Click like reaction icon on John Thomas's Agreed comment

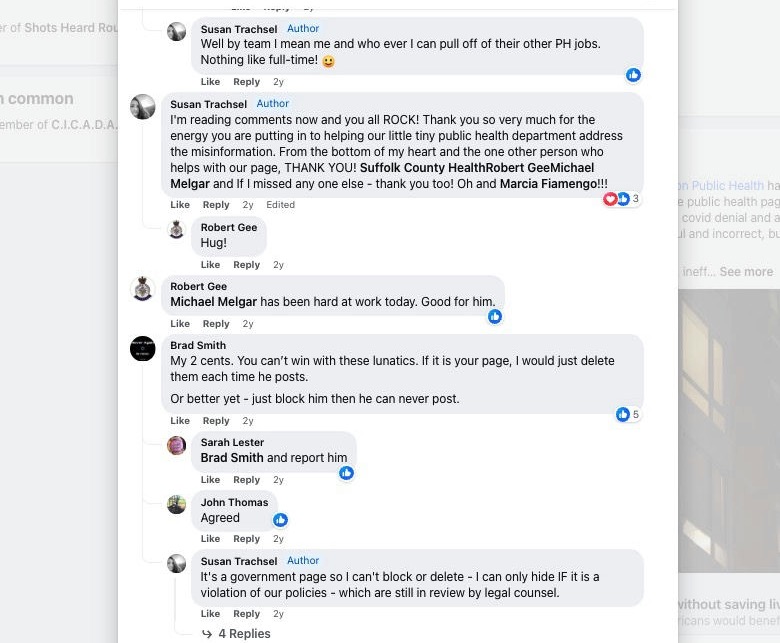pyautogui.click(x=281, y=520)
